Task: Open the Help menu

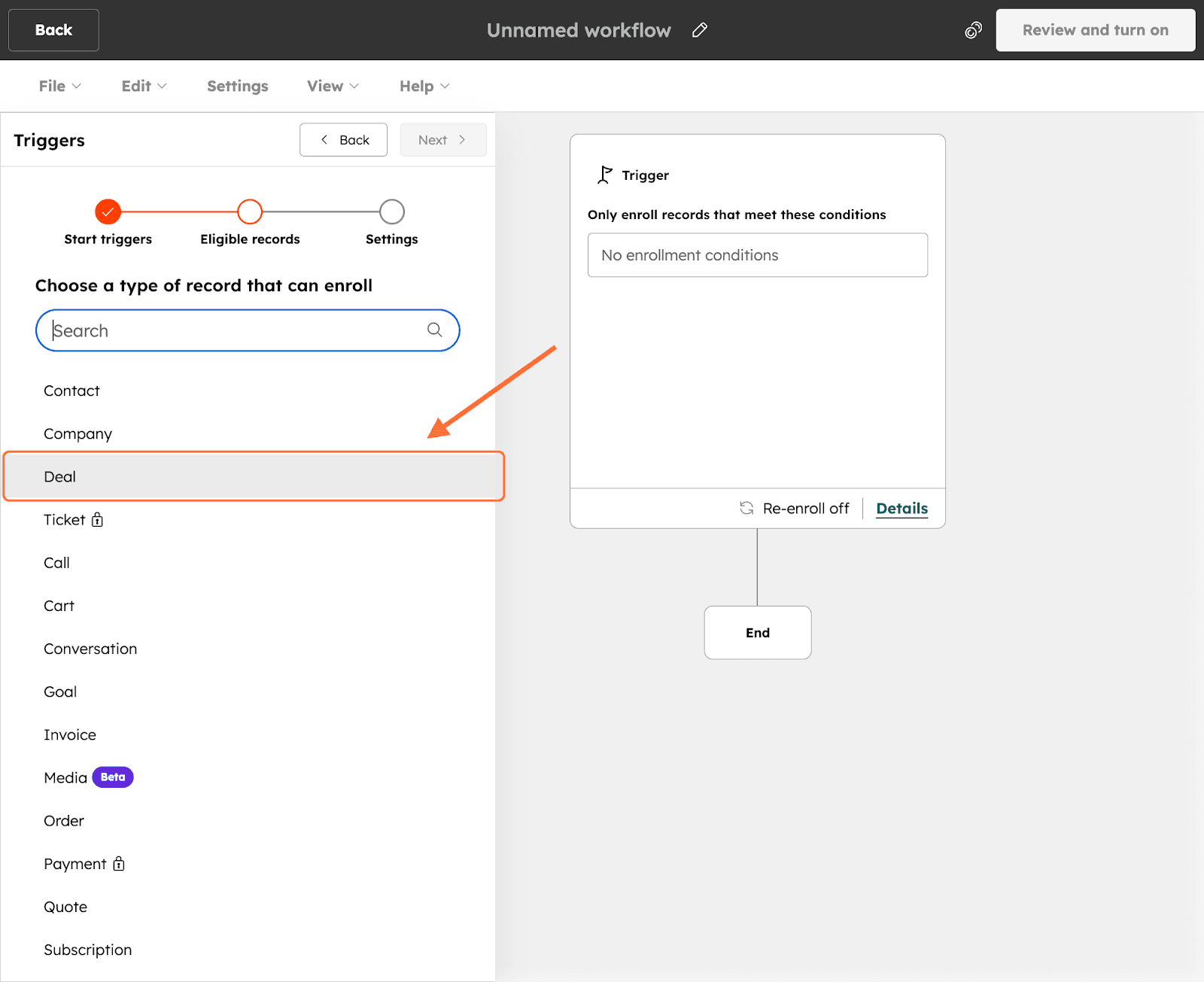Action: 424,86
